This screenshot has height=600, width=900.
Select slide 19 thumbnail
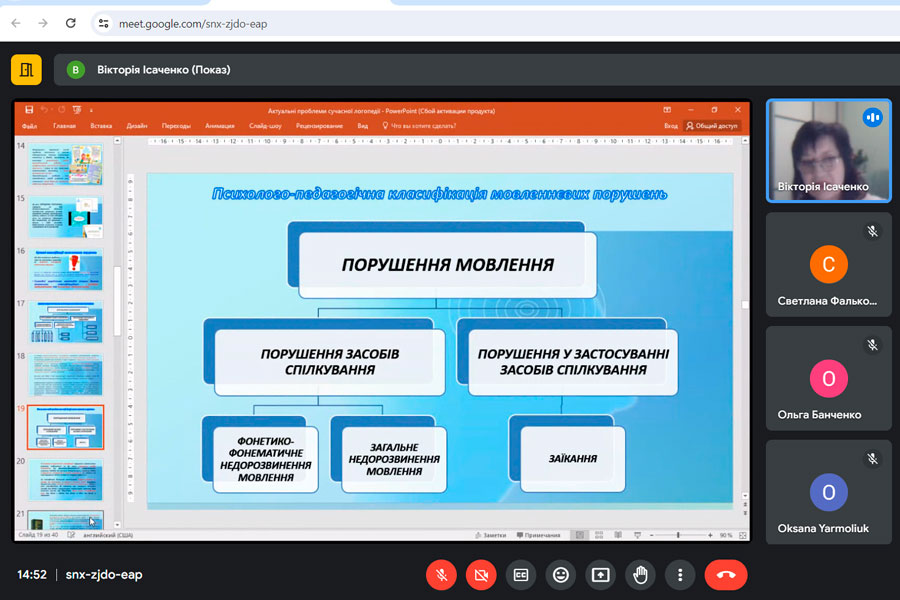click(x=66, y=427)
